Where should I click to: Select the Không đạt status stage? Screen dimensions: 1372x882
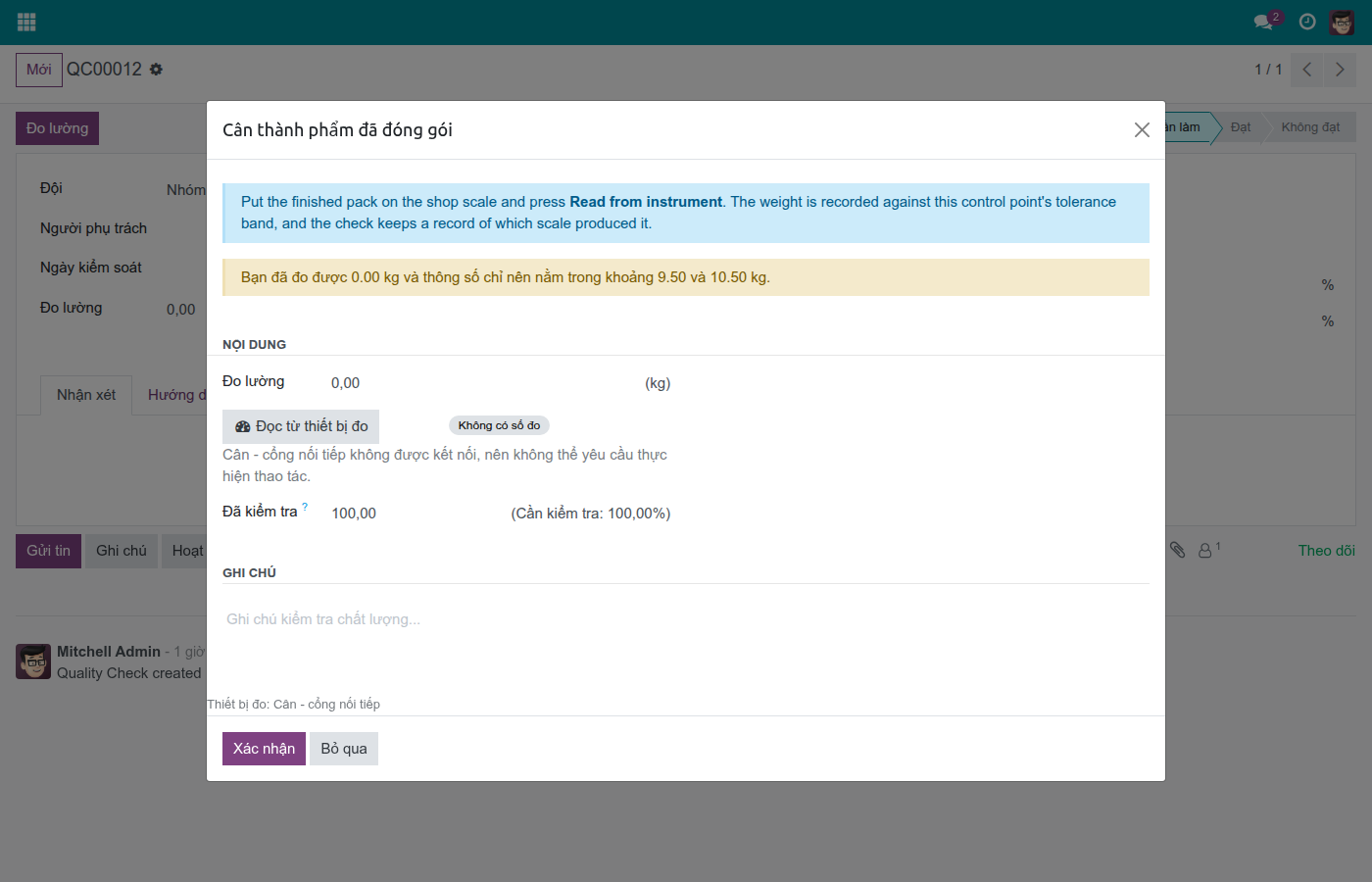(1310, 127)
